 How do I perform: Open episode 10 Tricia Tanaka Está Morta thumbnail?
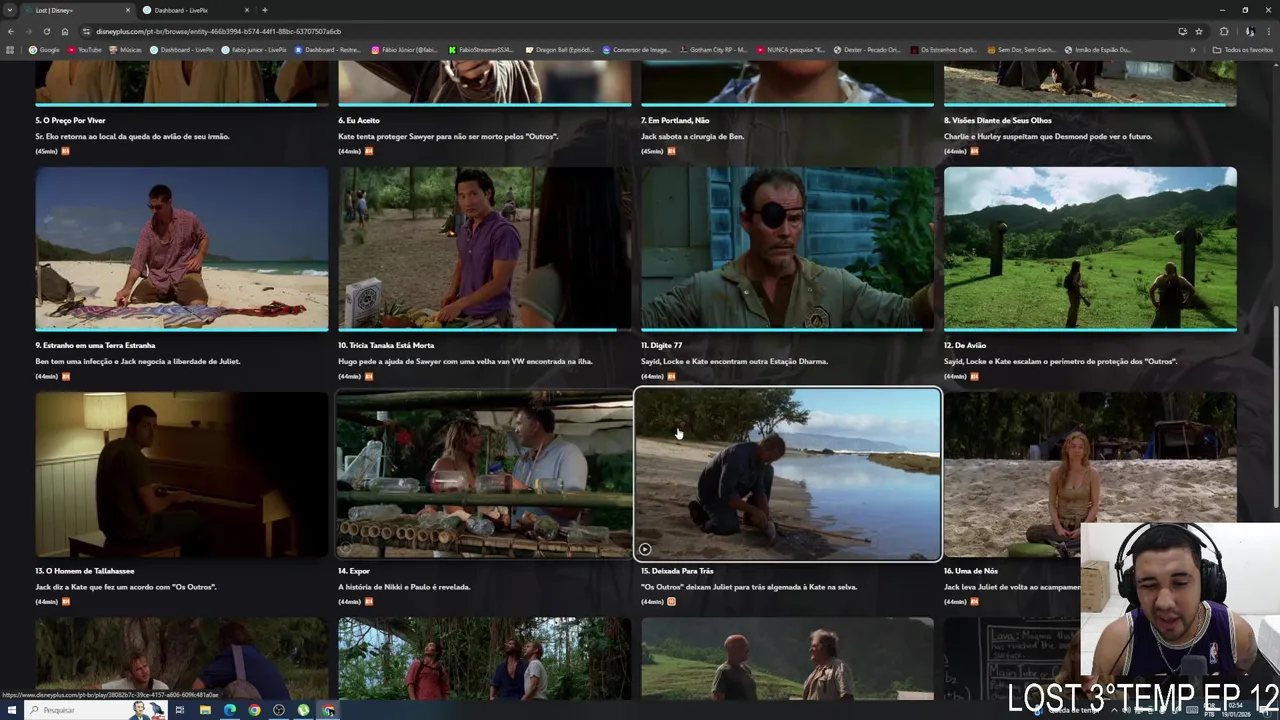pos(485,248)
